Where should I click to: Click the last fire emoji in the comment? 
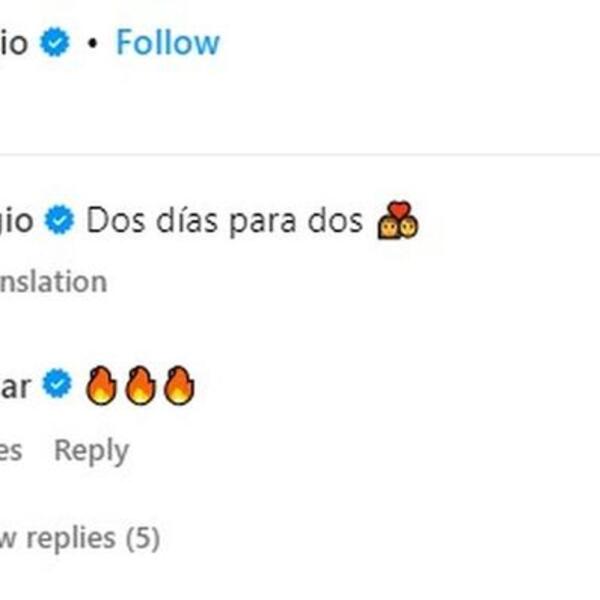pos(177,386)
